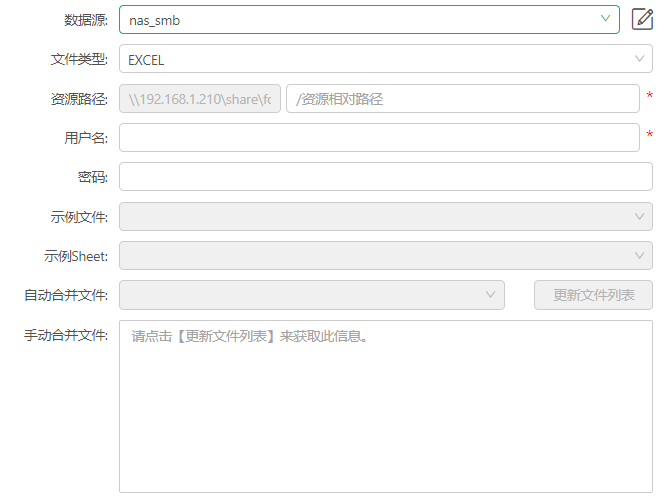Click the 示例Sheet label

tap(76, 256)
